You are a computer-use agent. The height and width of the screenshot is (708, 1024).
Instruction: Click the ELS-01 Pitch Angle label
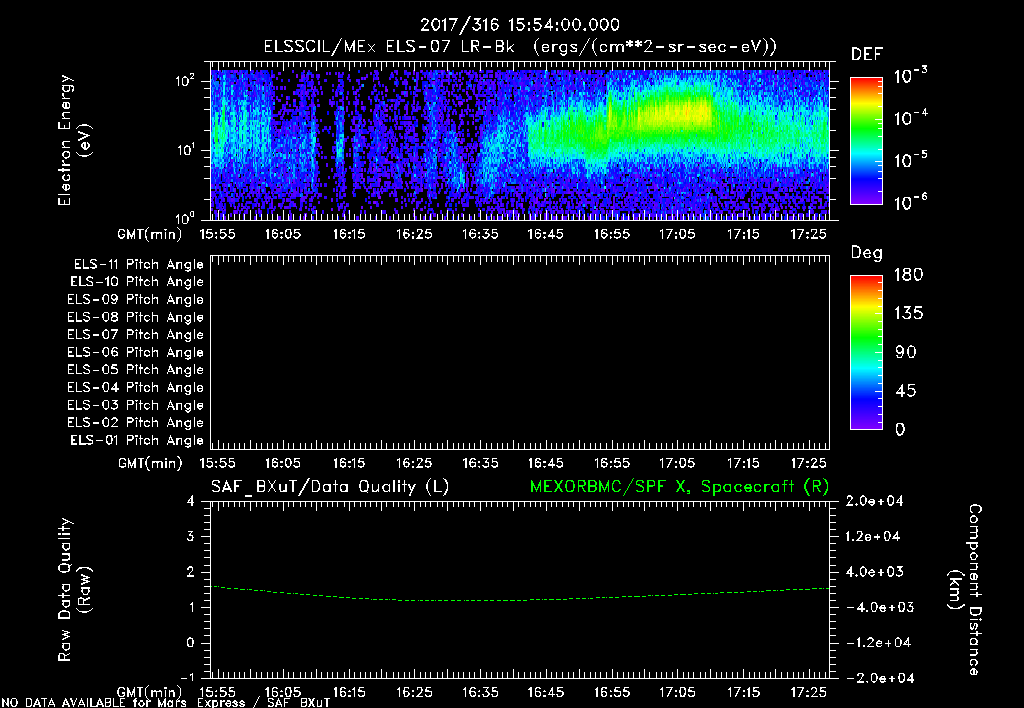(137, 441)
